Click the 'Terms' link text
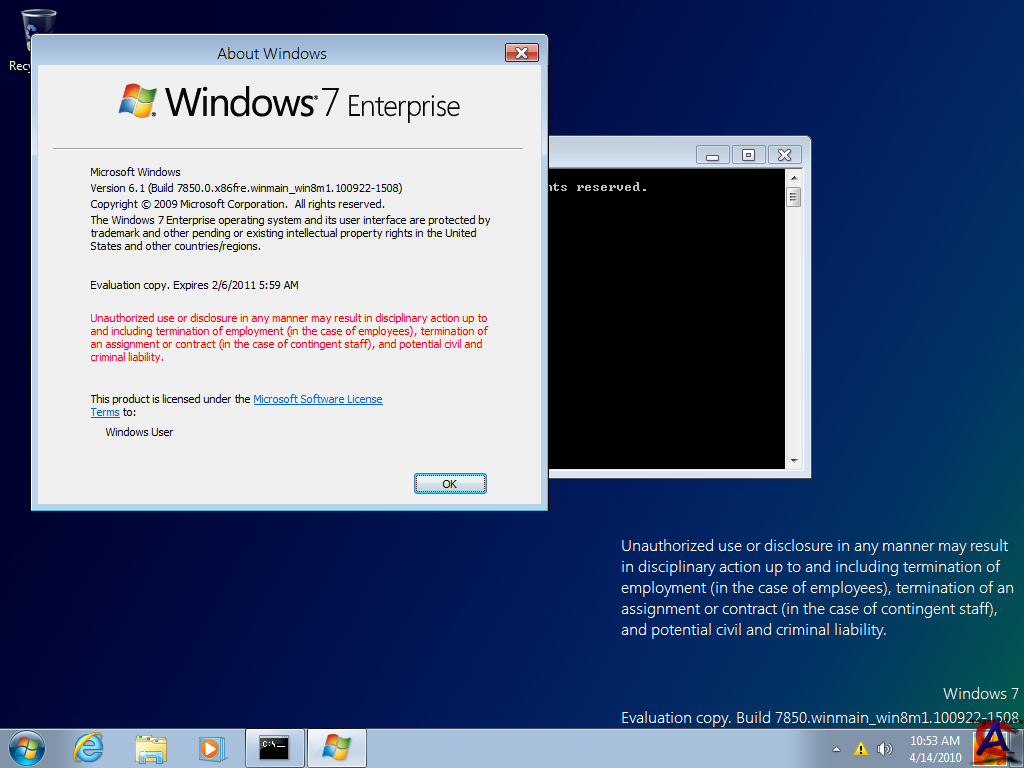This screenshot has height=768, width=1024. (104, 413)
